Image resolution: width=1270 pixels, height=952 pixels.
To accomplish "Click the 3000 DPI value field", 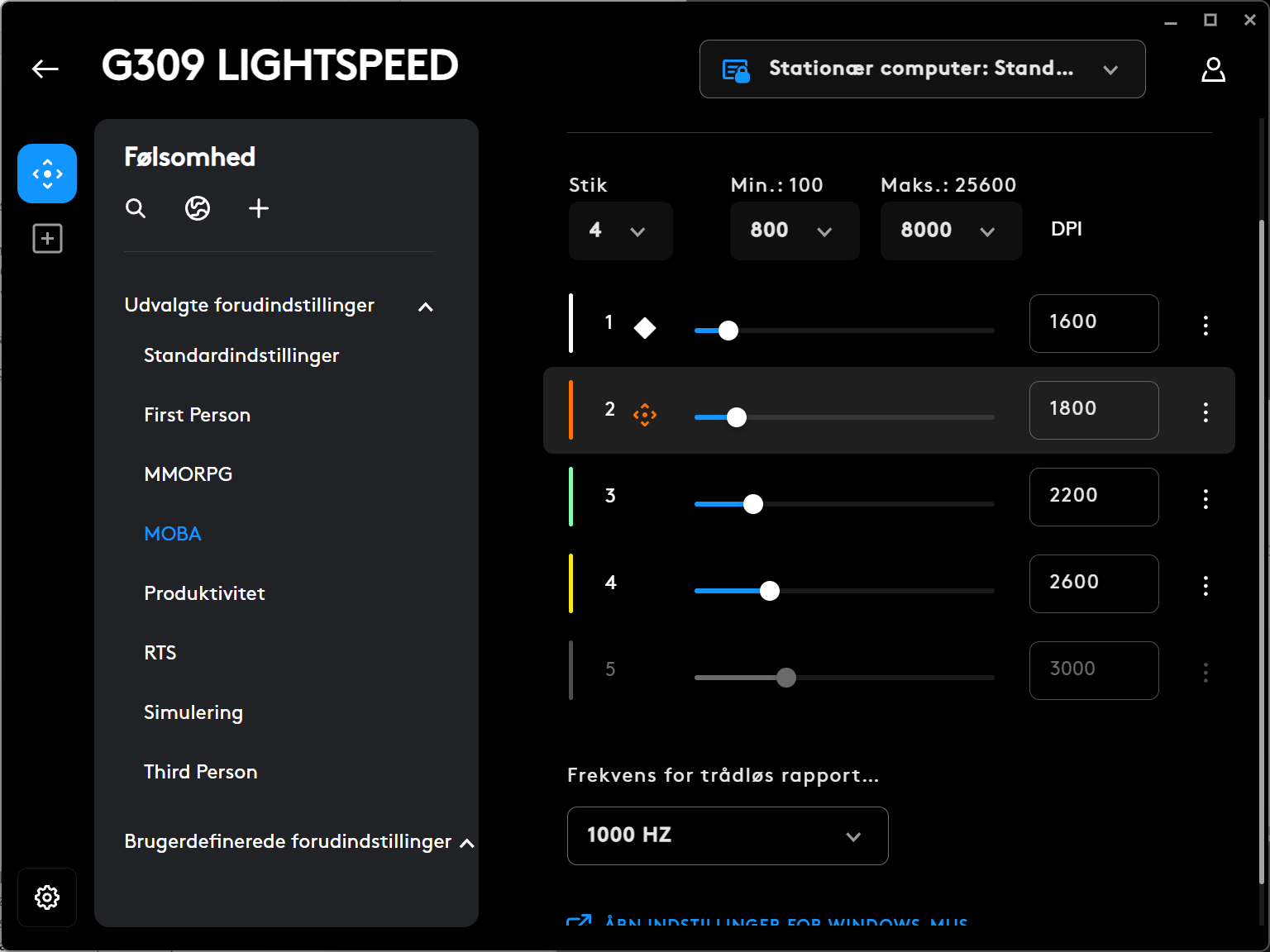I will [x=1094, y=670].
